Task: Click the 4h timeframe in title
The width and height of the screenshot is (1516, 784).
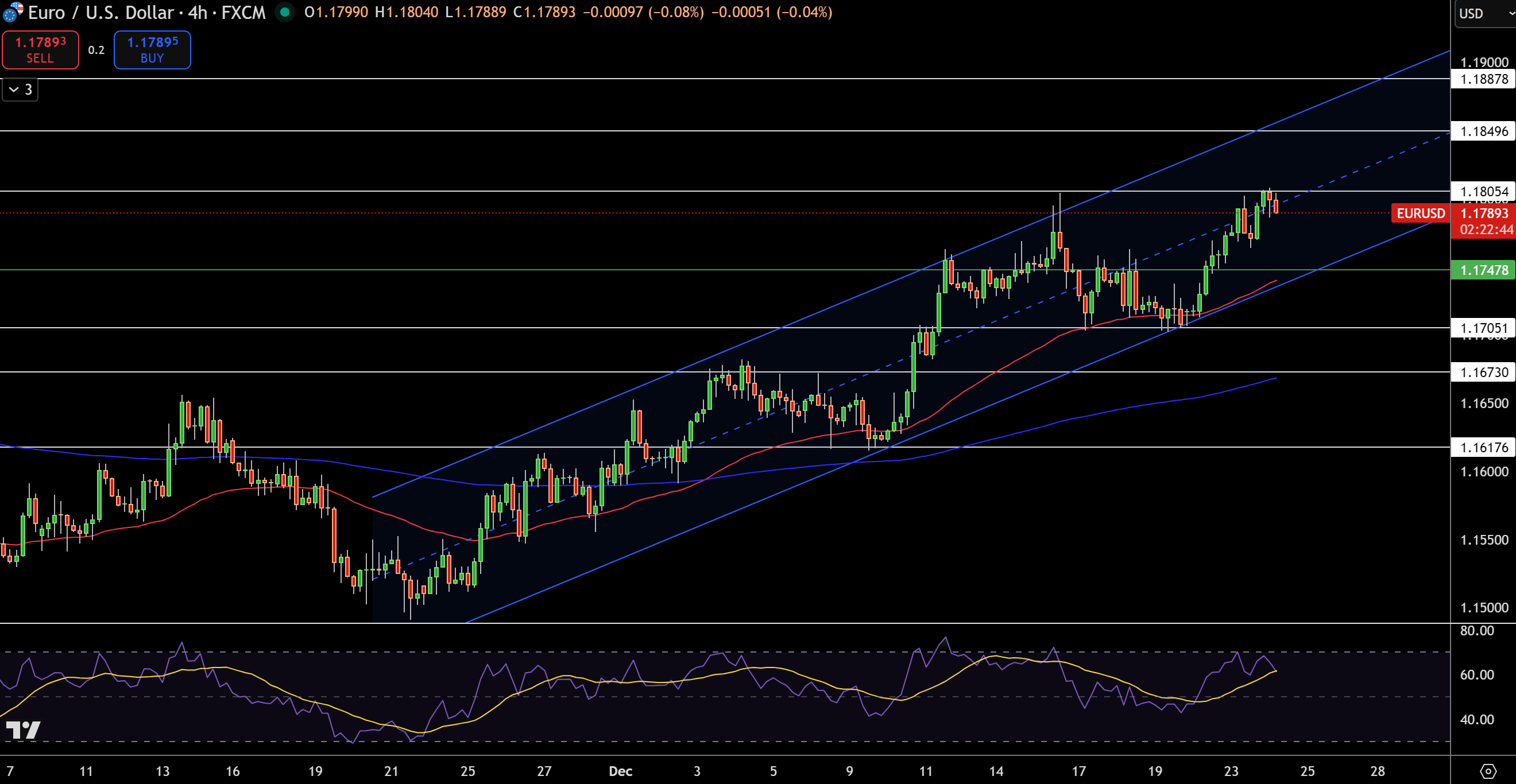Action: tap(198, 11)
